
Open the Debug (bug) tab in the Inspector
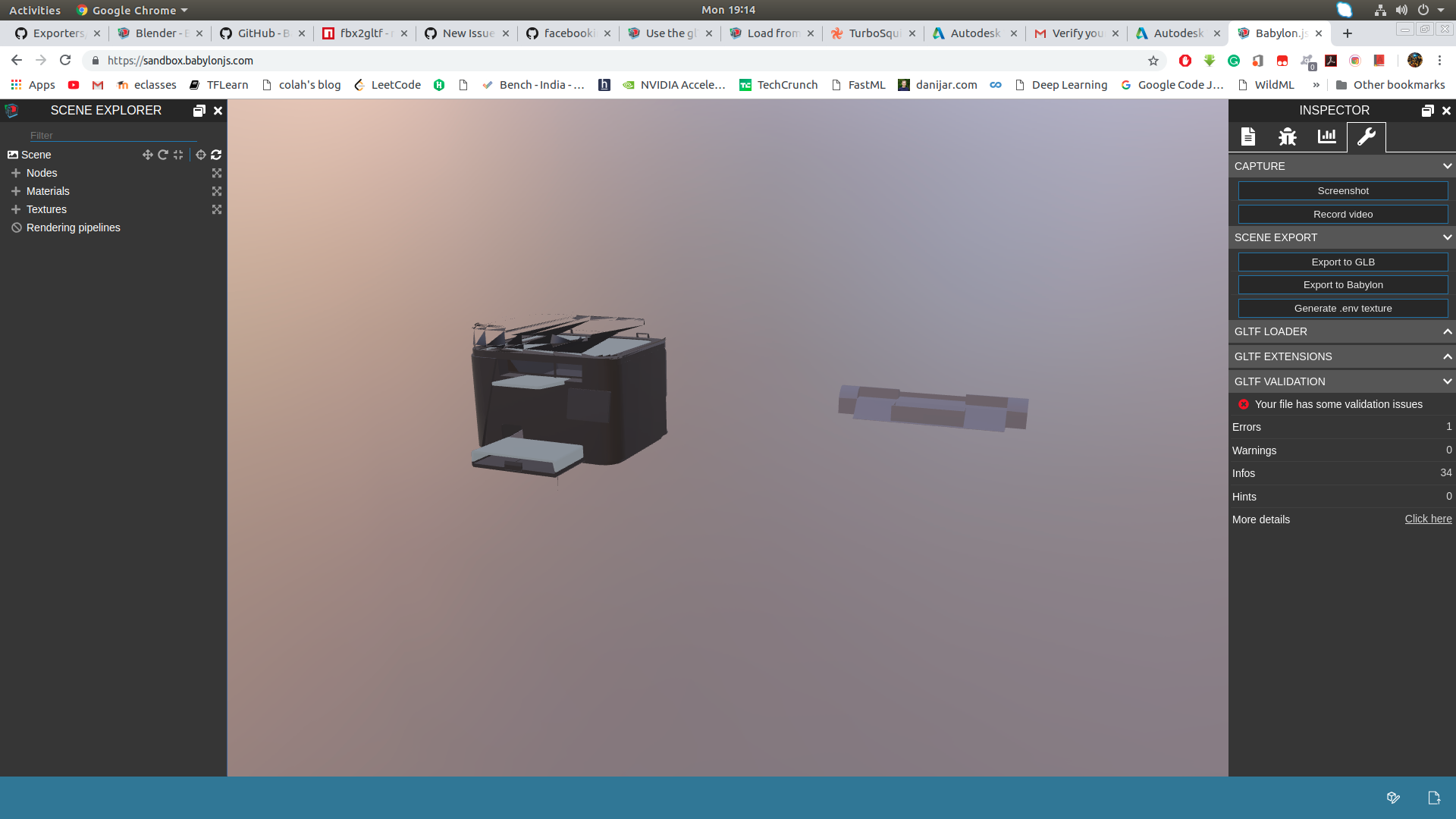click(x=1287, y=136)
